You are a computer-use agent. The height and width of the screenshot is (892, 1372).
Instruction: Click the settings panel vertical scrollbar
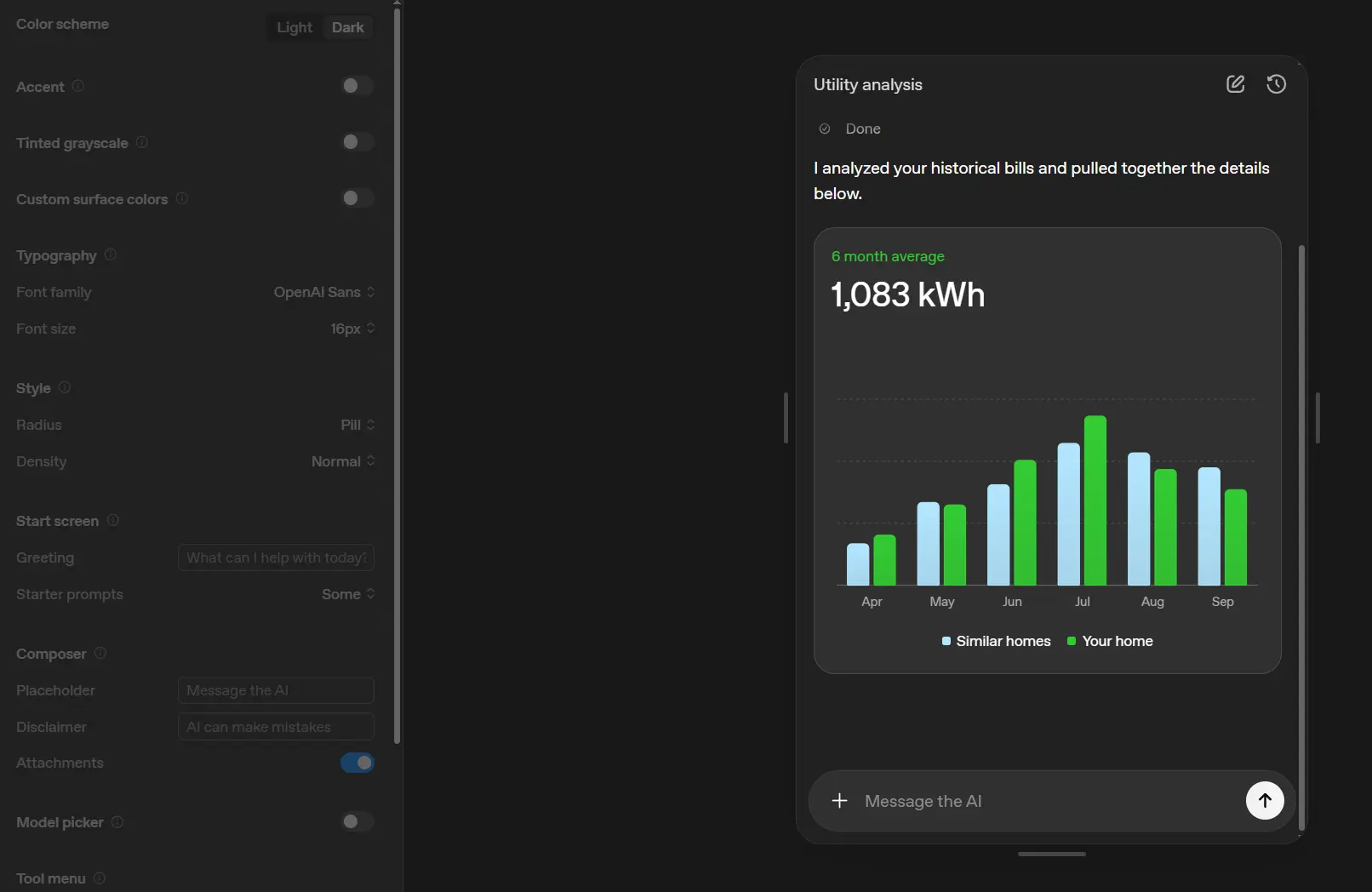click(397, 375)
